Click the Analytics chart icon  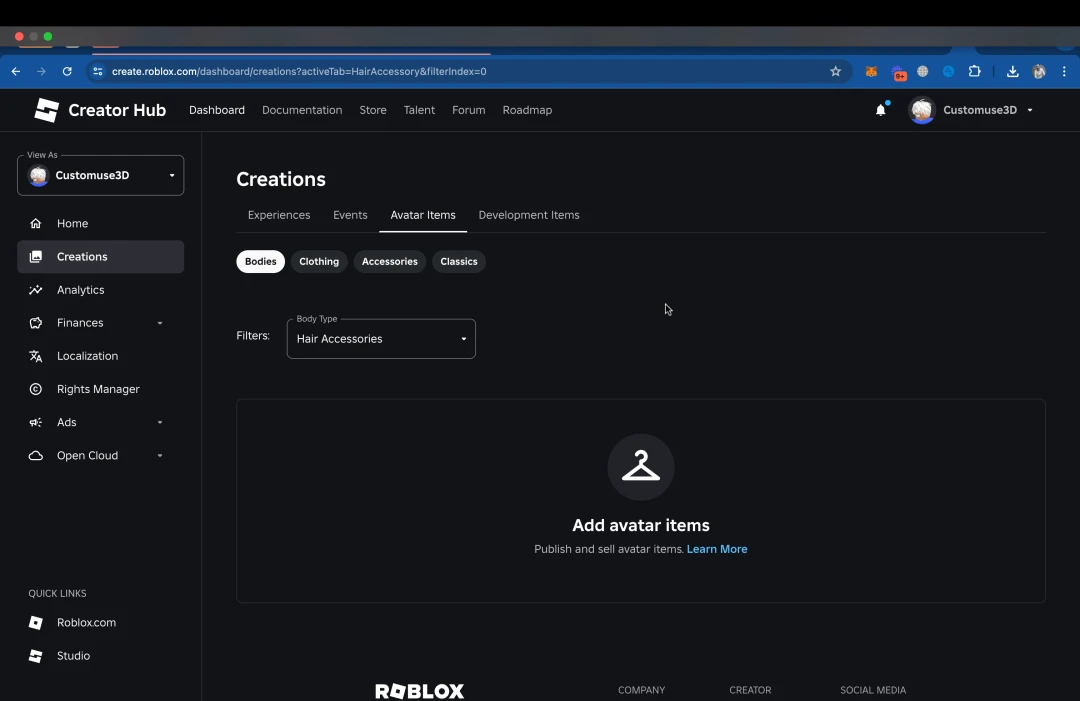point(36,290)
